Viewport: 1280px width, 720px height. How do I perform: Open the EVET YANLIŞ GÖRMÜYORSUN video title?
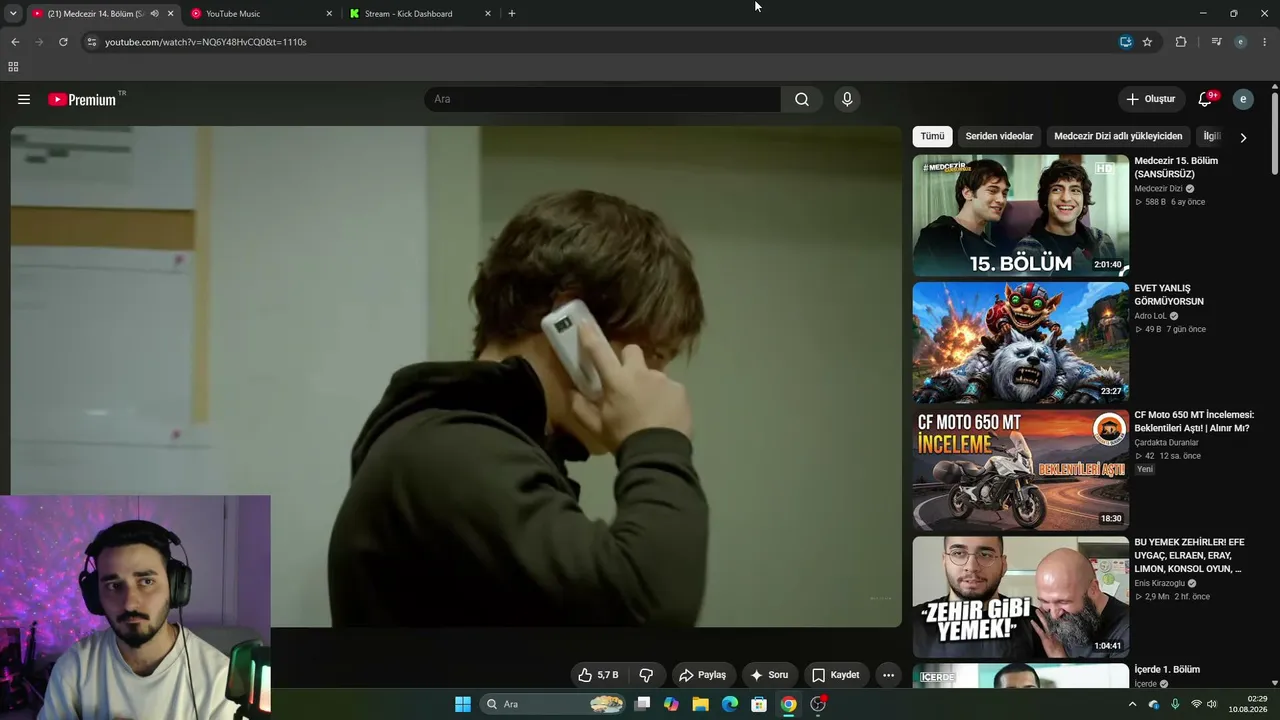click(1169, 295)
